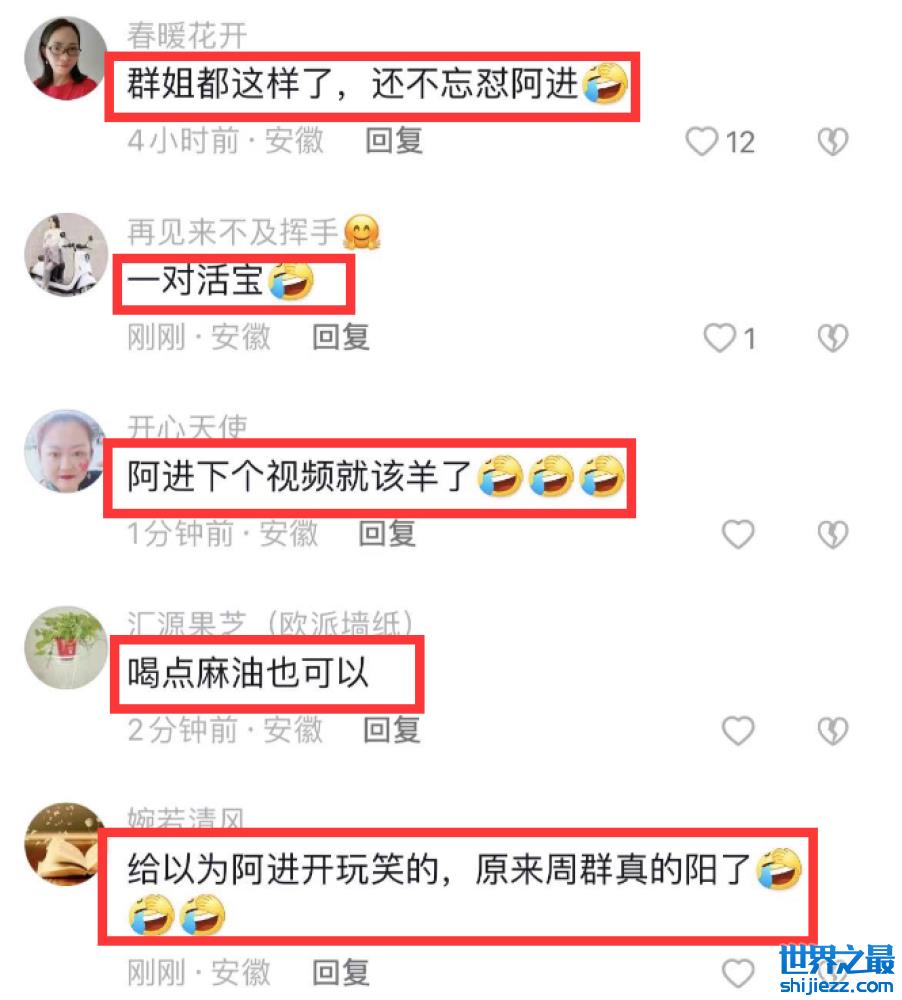Like the comment by 开心天使
Screen dimensions: 902x1000
[x=738, y=534]
